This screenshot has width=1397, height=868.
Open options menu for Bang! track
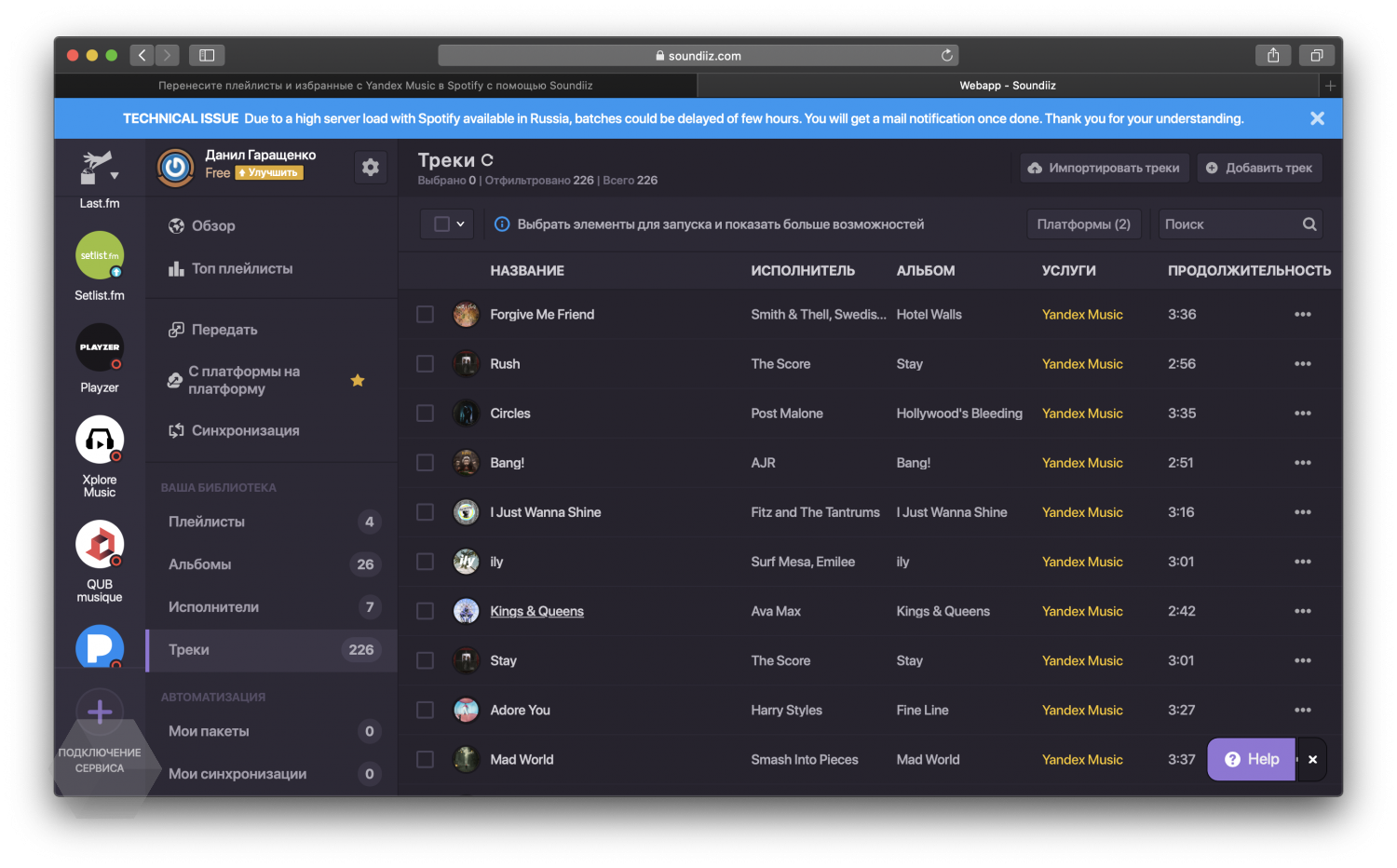pyautogui.click(x=1303, y=462)
